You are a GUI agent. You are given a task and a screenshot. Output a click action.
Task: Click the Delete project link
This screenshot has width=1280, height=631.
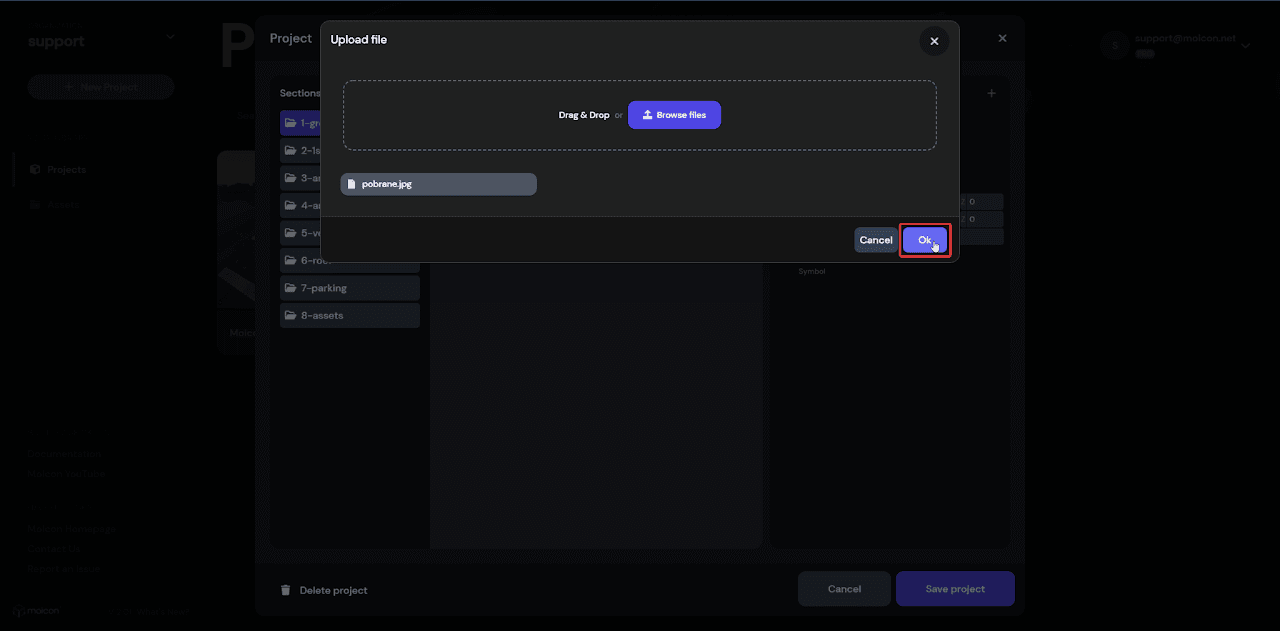(333, 590)
